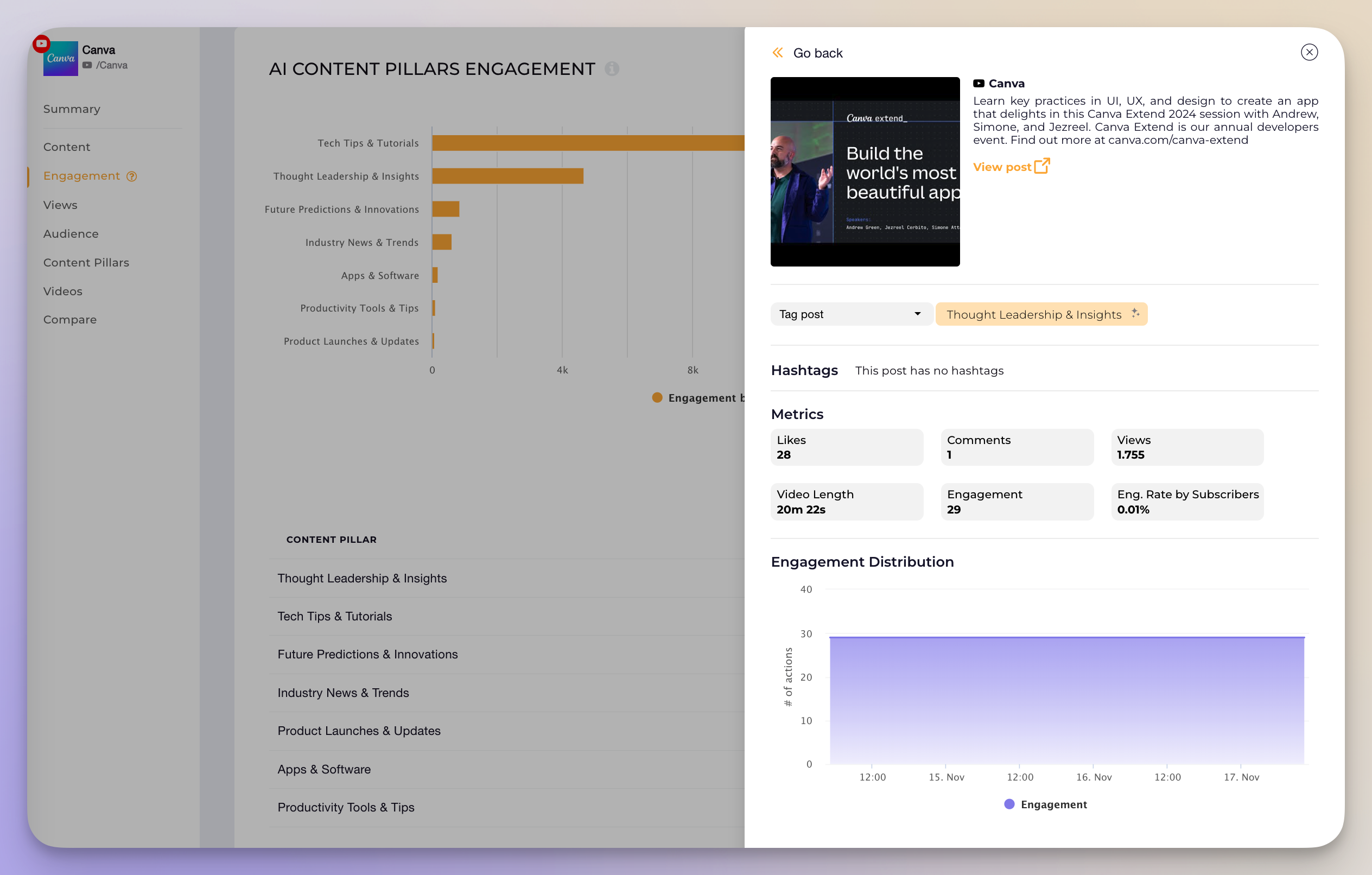
Task: Open the Canva Extend video thumbnail
Action: pos(865,172)
